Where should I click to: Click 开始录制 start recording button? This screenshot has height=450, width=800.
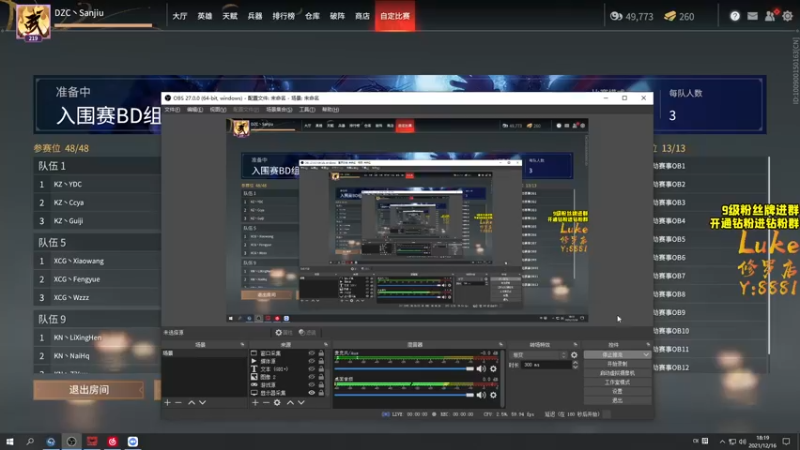[x=617, y=364]
